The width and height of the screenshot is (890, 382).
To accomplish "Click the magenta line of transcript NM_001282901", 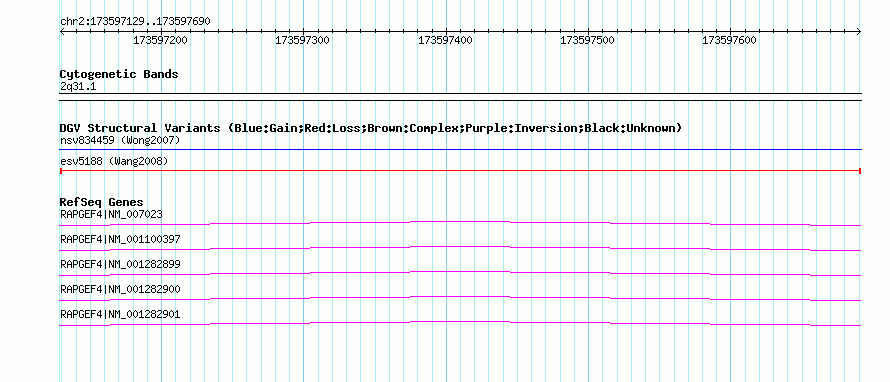I will click(x=460, y=322).
